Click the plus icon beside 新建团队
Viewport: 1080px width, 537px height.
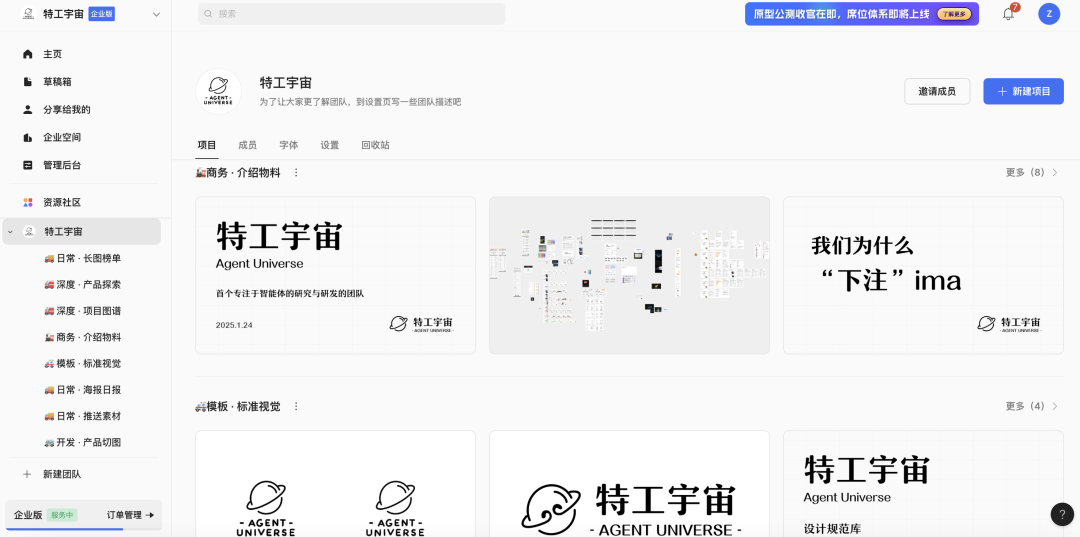(x=28, y=474)
